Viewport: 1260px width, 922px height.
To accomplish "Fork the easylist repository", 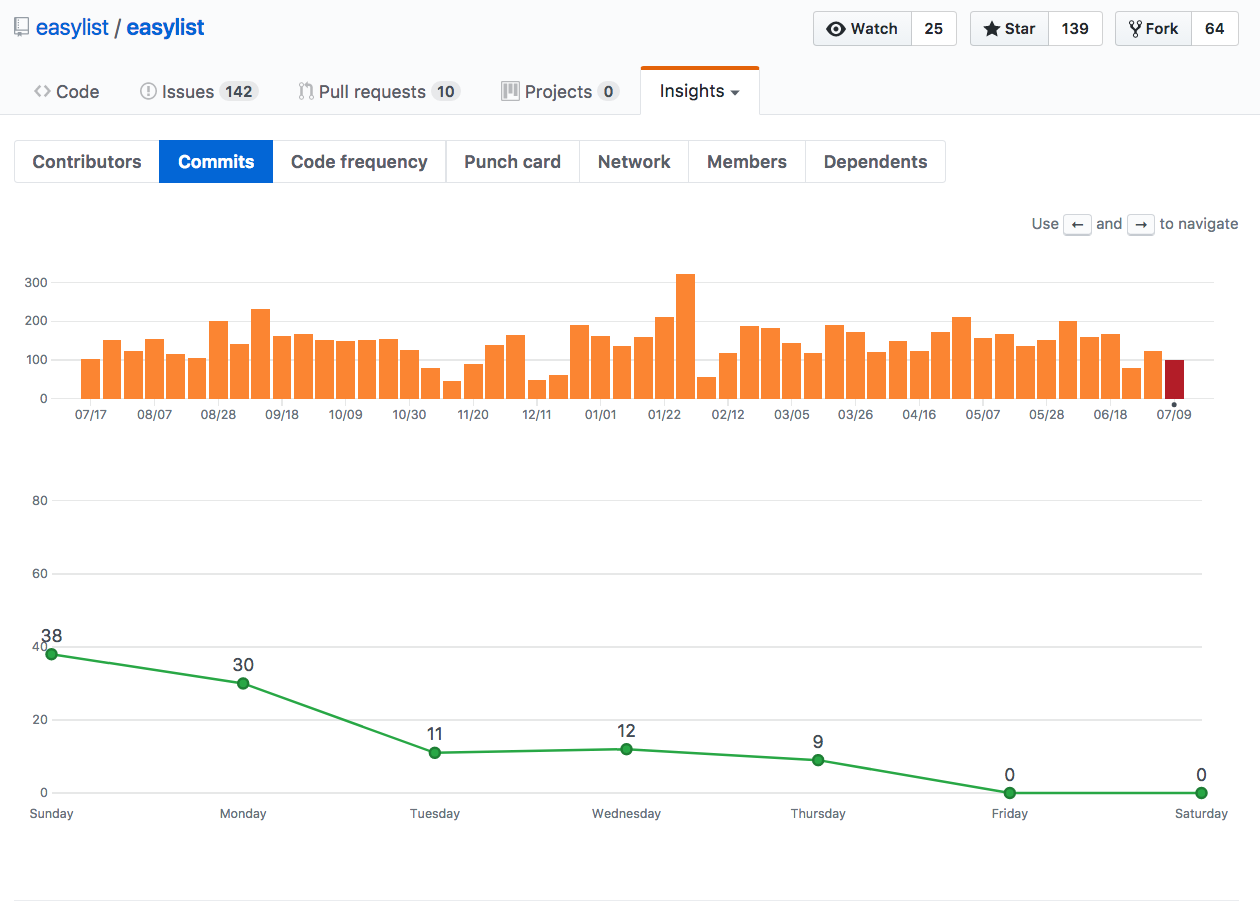I will 1153,29.
